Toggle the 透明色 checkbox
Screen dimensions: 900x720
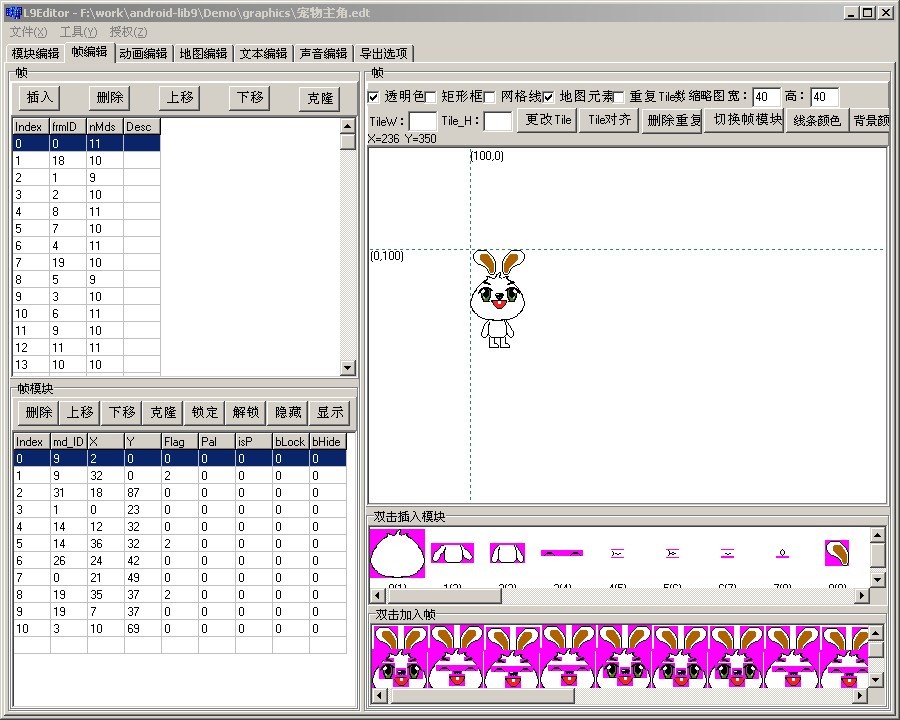coord(373,97)
